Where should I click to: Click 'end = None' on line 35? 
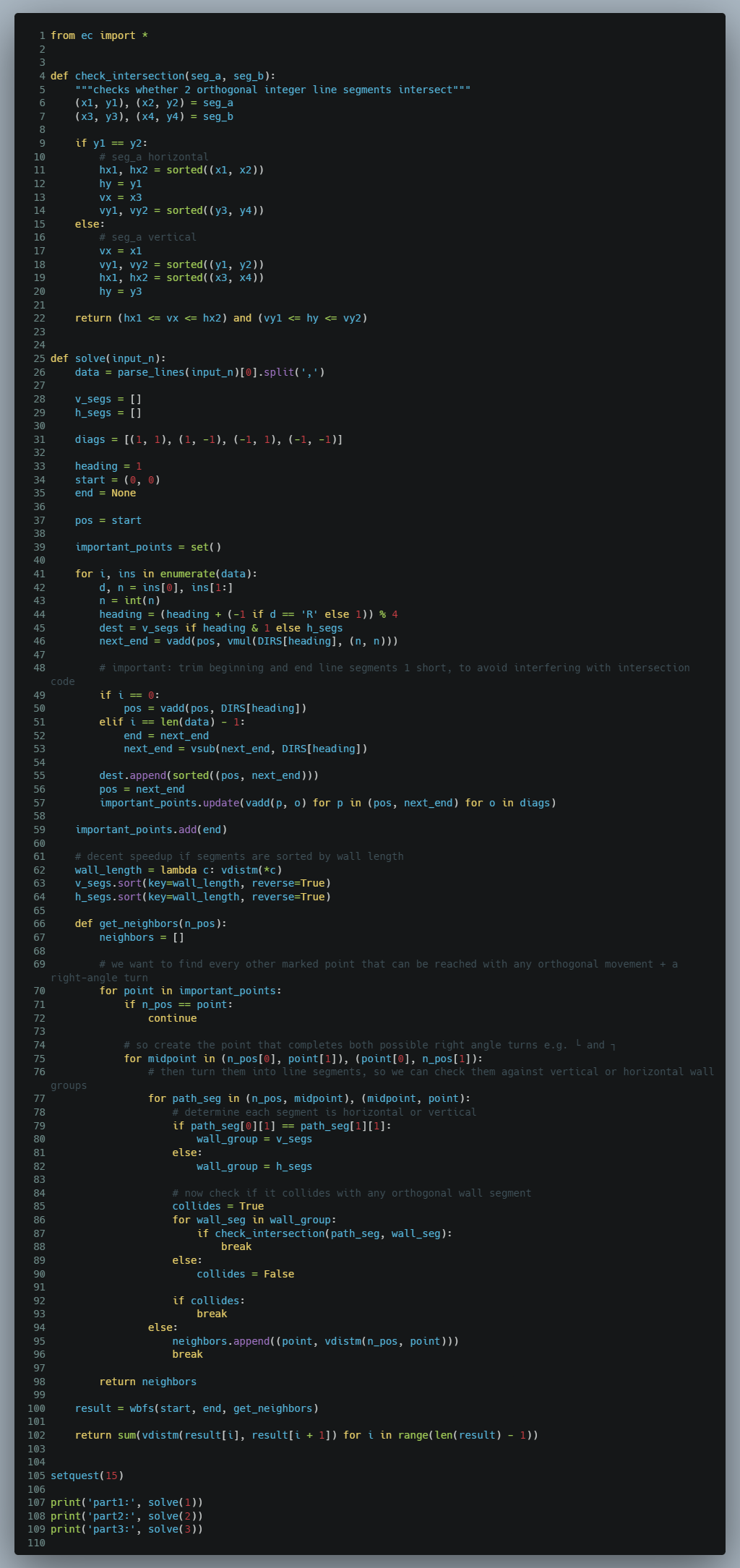point(106,493)
